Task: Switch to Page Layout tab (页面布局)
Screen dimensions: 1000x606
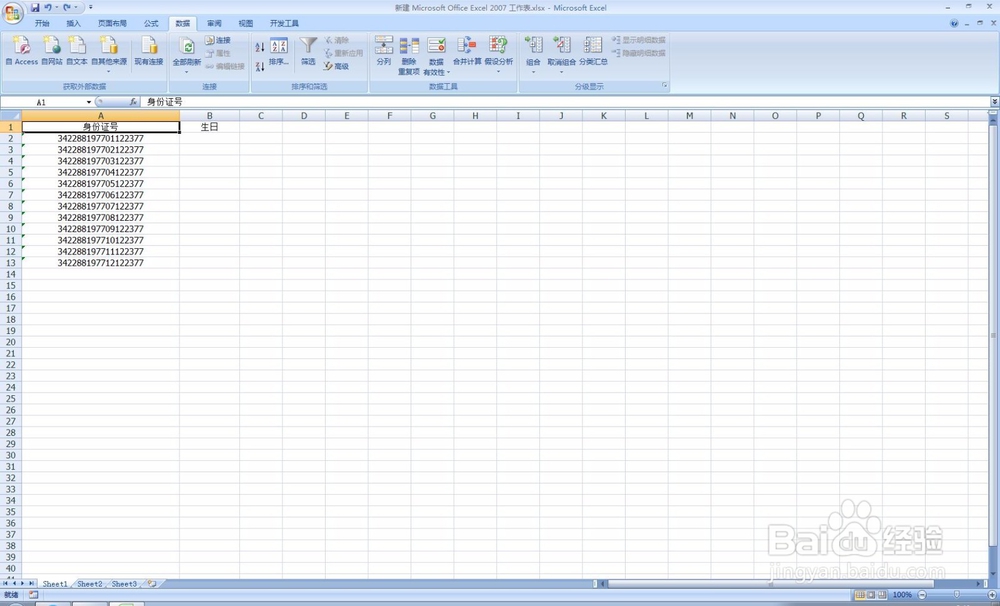Action: (112, 24)
